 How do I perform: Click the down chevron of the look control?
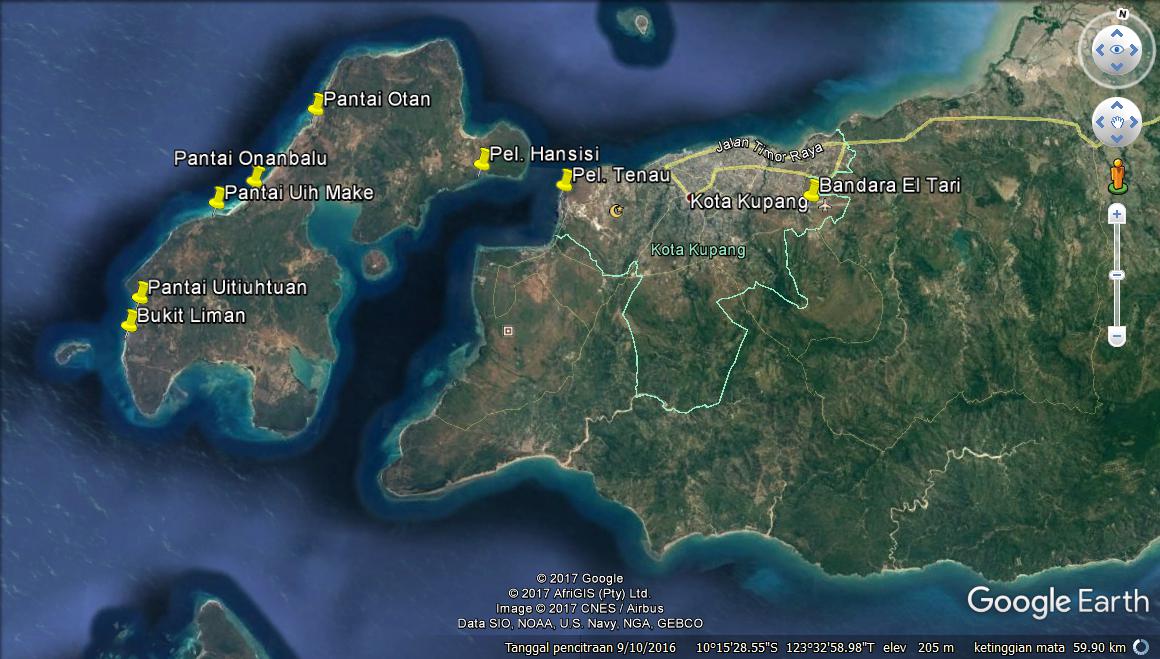pos(1117,67)
